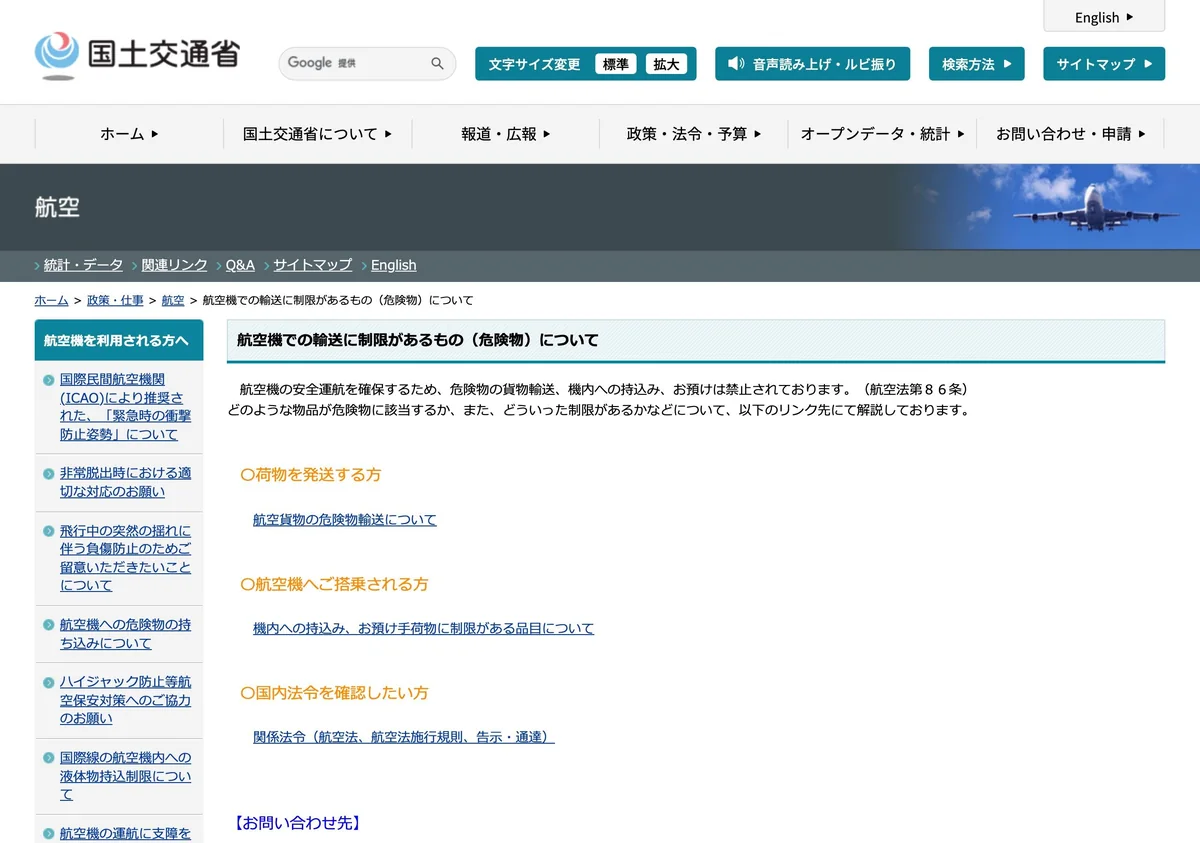Click the 文字サイズ変更 label
Screen dimensions: 1200x843
click(x=534, y=64)
